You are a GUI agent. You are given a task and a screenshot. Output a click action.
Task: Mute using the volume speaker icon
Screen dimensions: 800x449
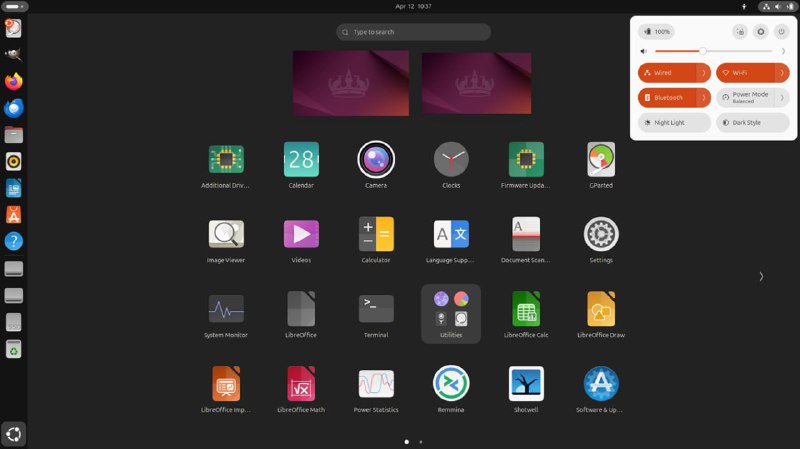[644, 51]
